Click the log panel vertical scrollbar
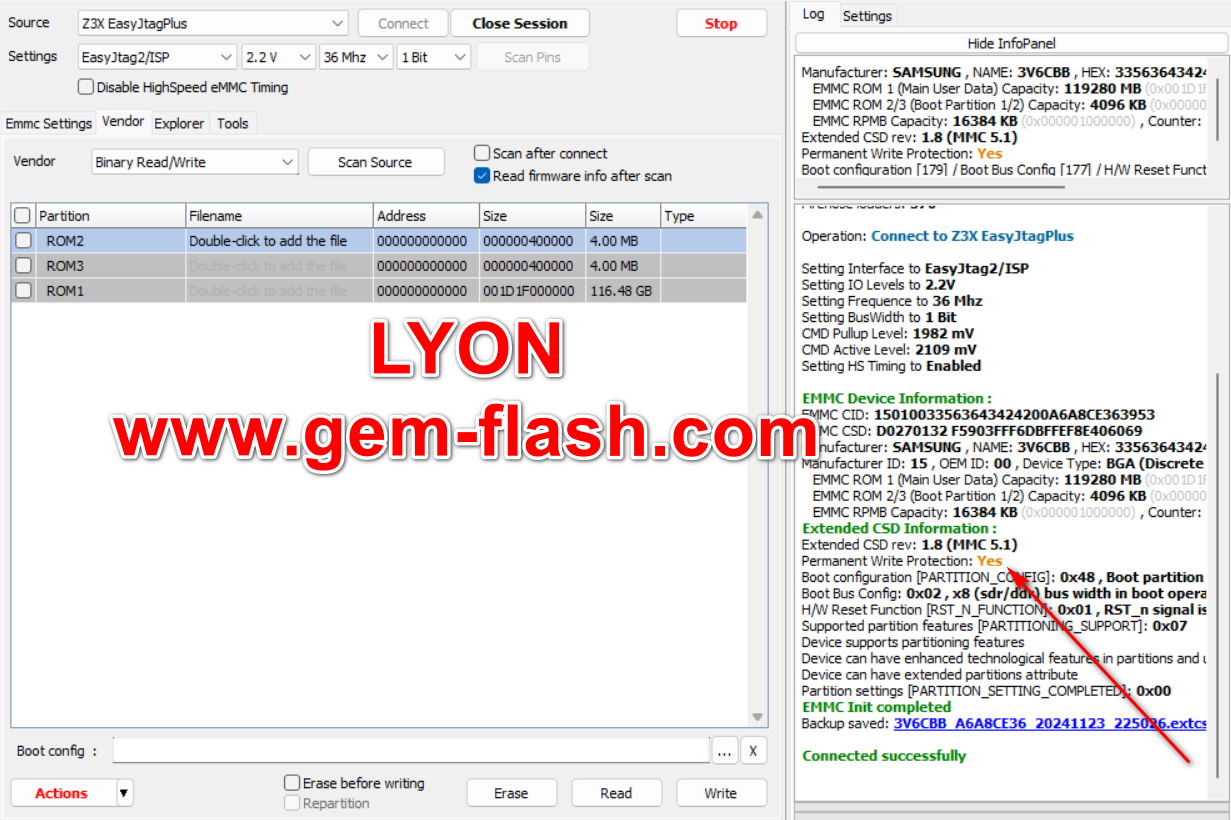Image resolution: width=1231 pixels, height=820 pixels. tap(1217, 575)
